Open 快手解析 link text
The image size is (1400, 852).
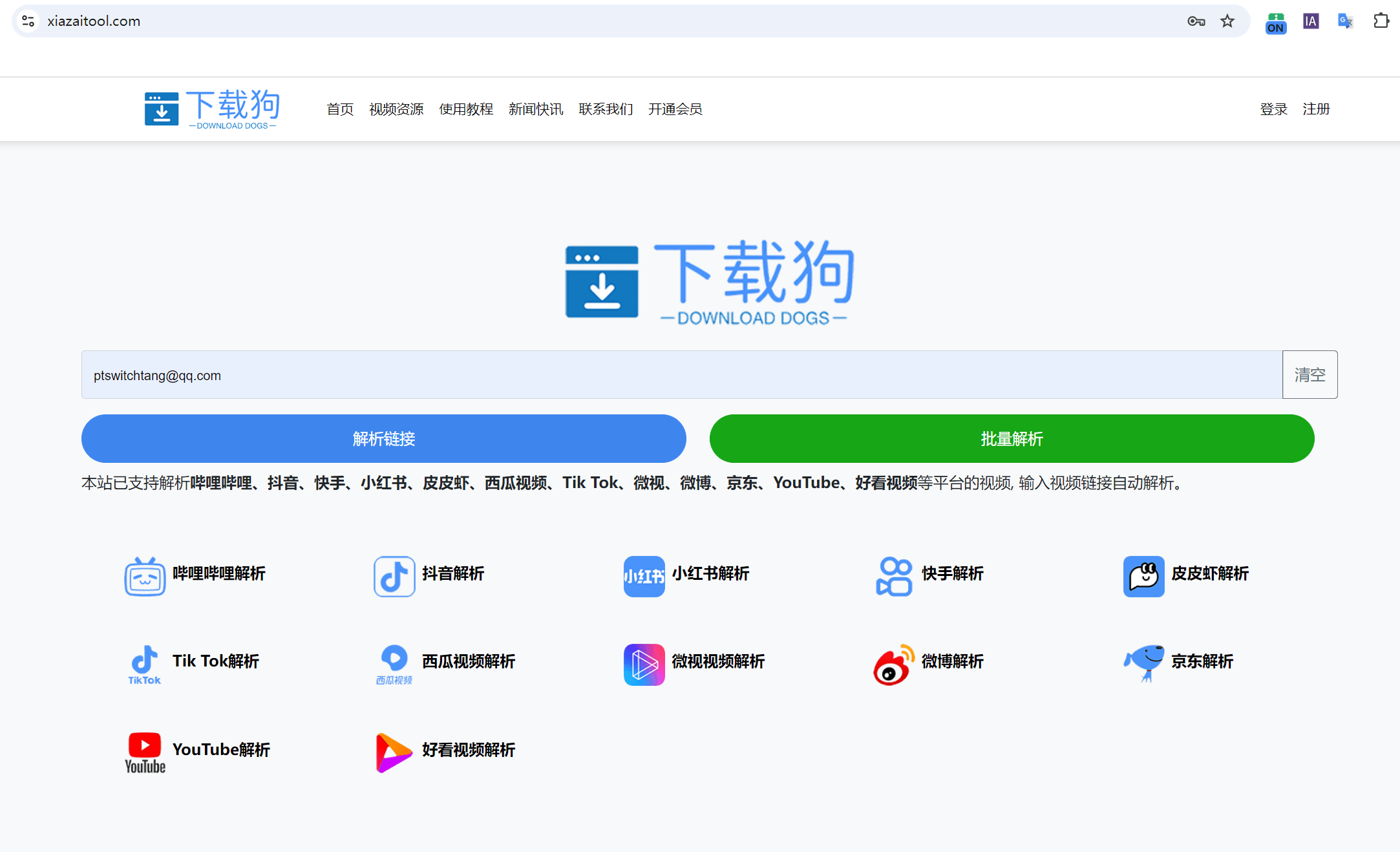click(953, 573)
